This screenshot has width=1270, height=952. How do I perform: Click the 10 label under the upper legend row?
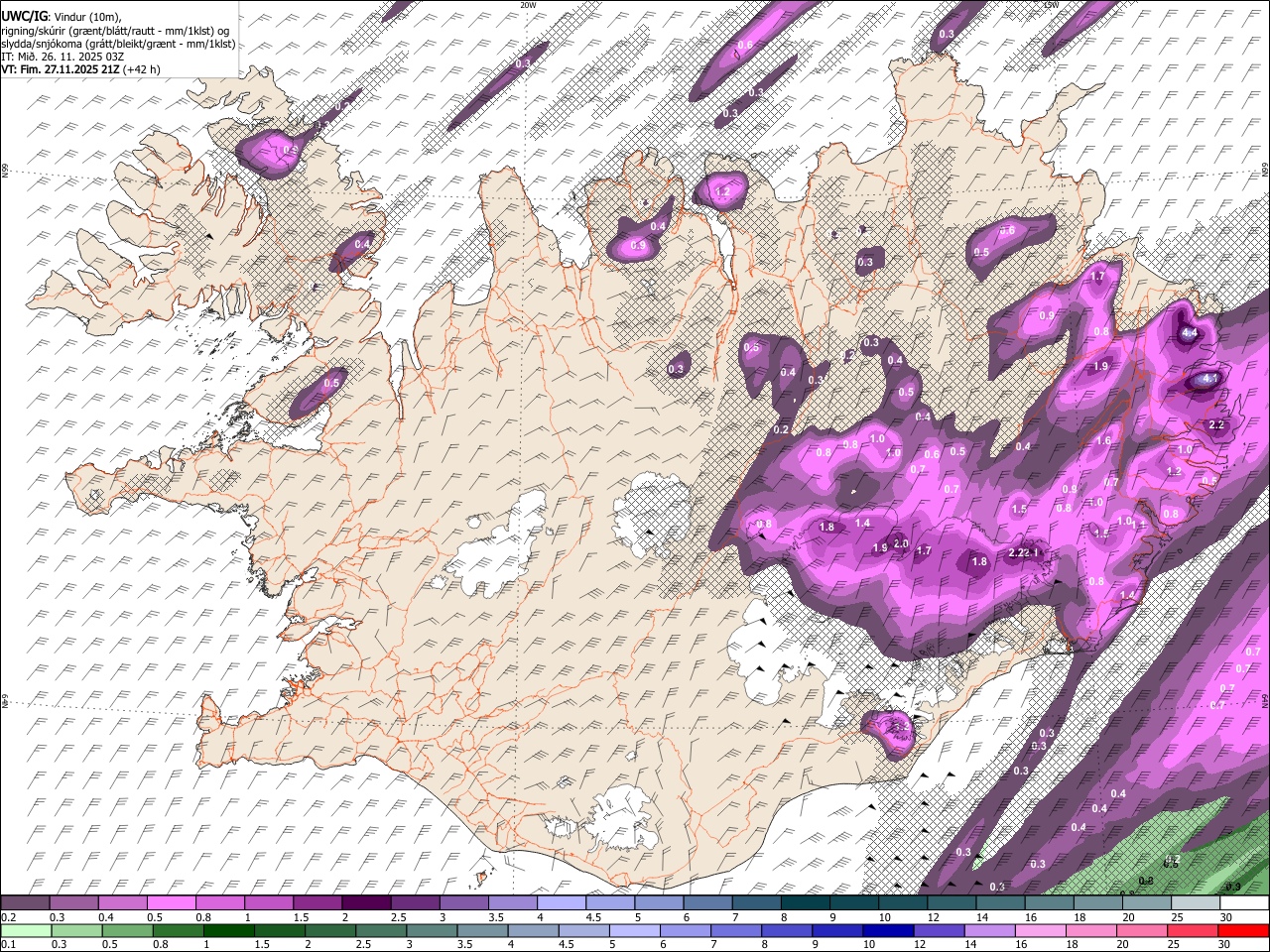pos(884,917)
